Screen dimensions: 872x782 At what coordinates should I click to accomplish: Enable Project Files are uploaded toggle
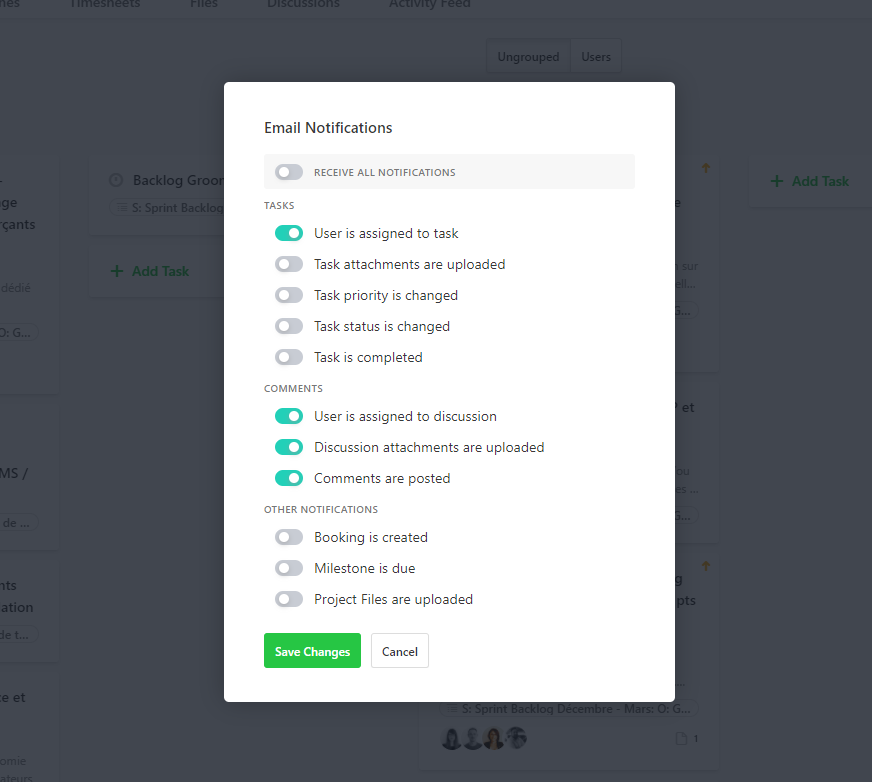pos(289,599)
